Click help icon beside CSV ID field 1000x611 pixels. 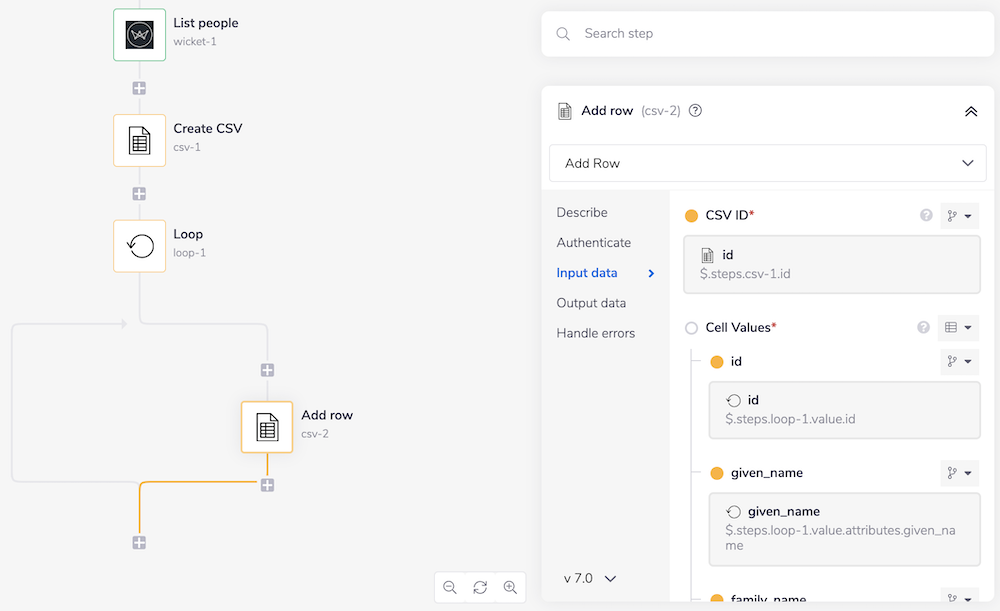tap(926, 215)
